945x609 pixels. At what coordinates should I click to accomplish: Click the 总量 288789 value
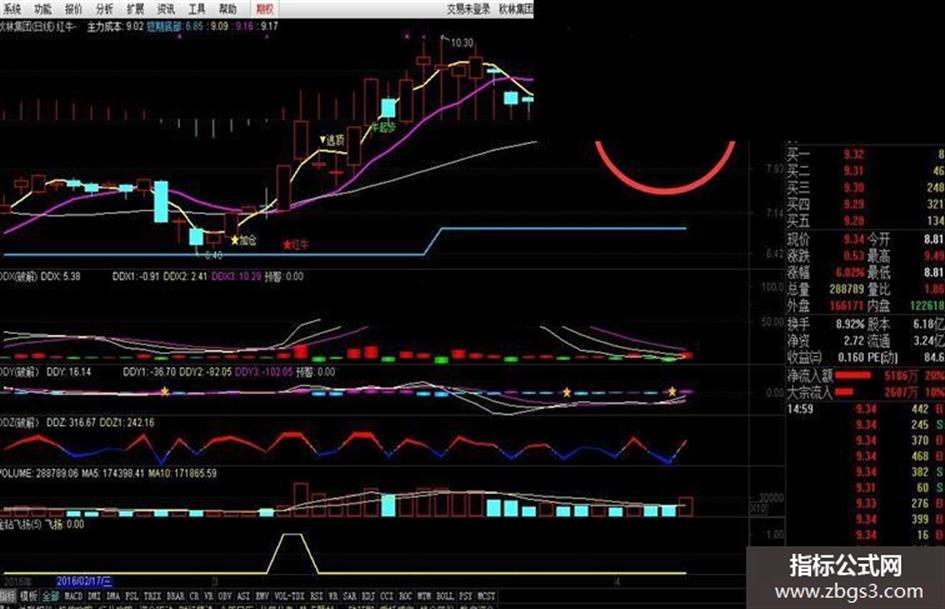pyautogui.click(x=847, y=289)
